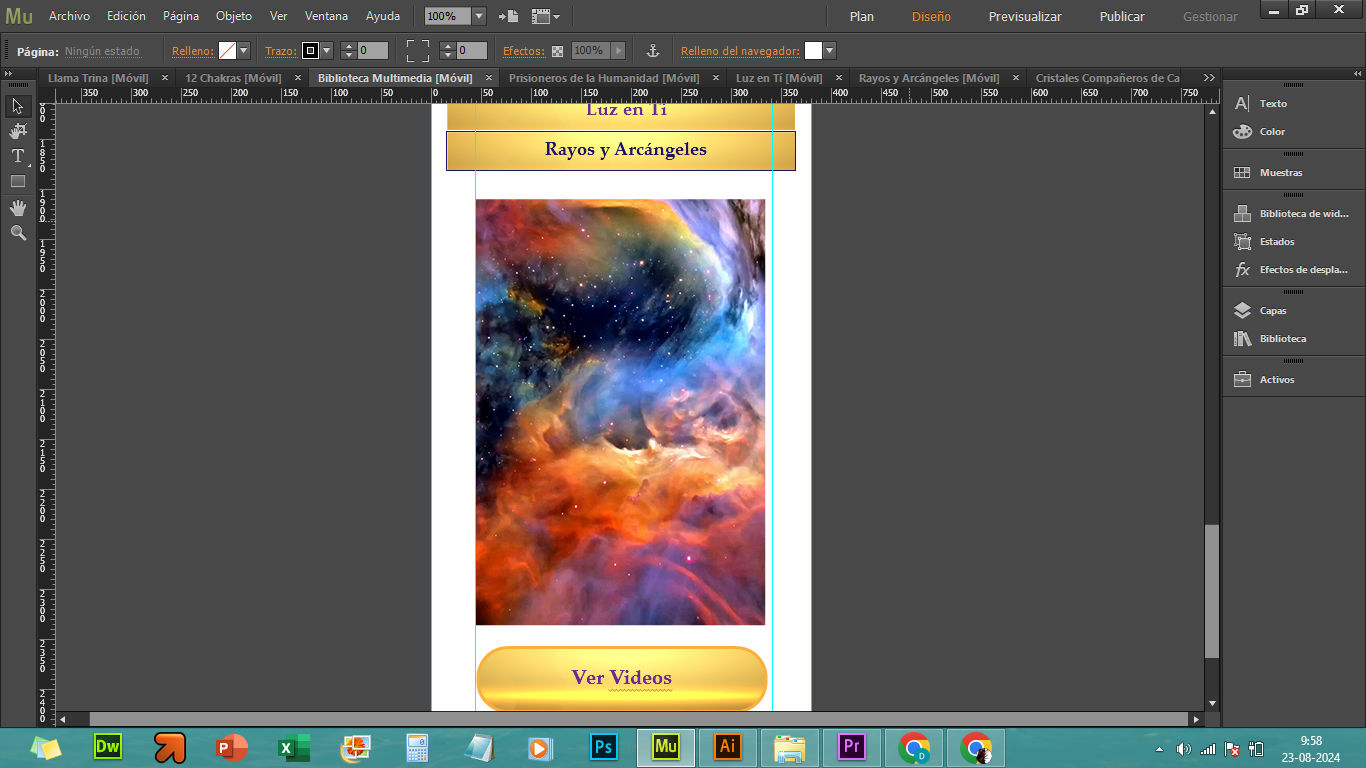The width and height of the screenshot is (1366, 768).
Task: Expand the Trazo stroke color dropdown
Action: [326, 51]
